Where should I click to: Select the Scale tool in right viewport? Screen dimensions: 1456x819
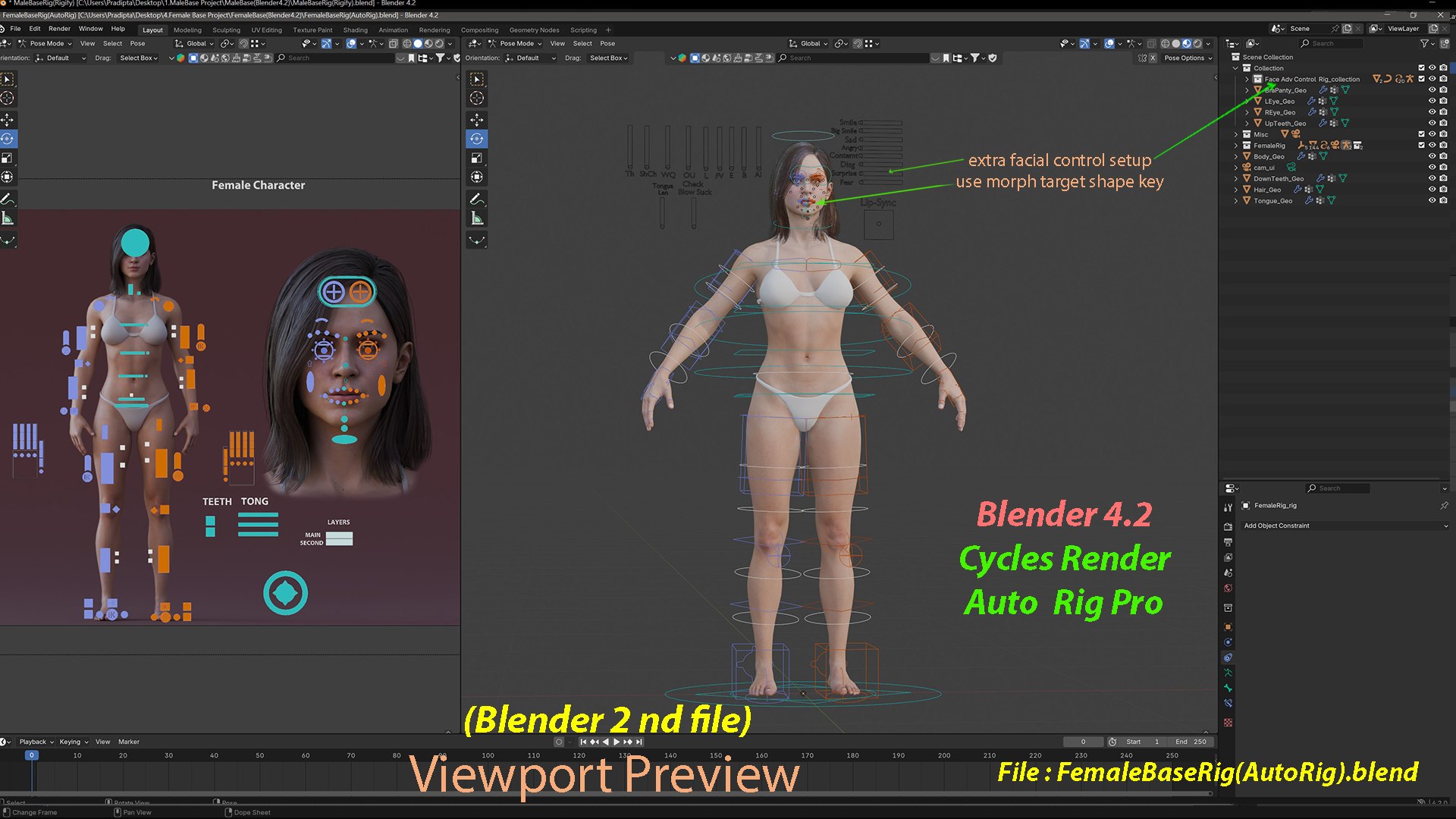pyautogui.click(x=477, y=158)
